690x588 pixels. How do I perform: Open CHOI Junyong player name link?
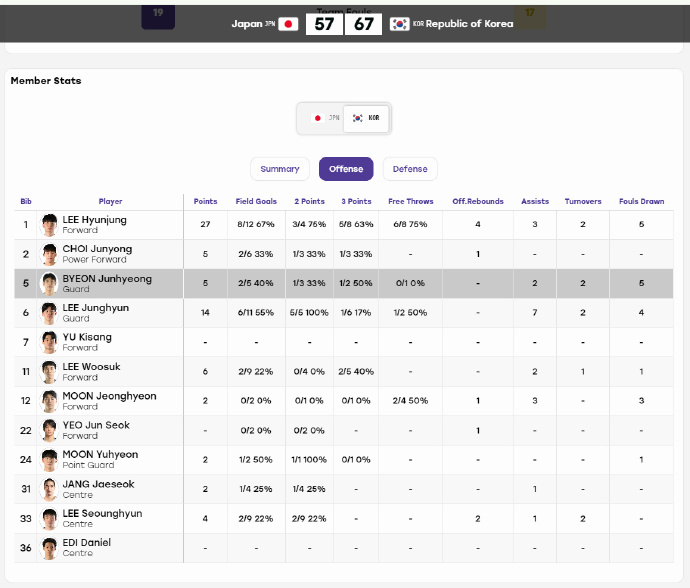point(97,249)
